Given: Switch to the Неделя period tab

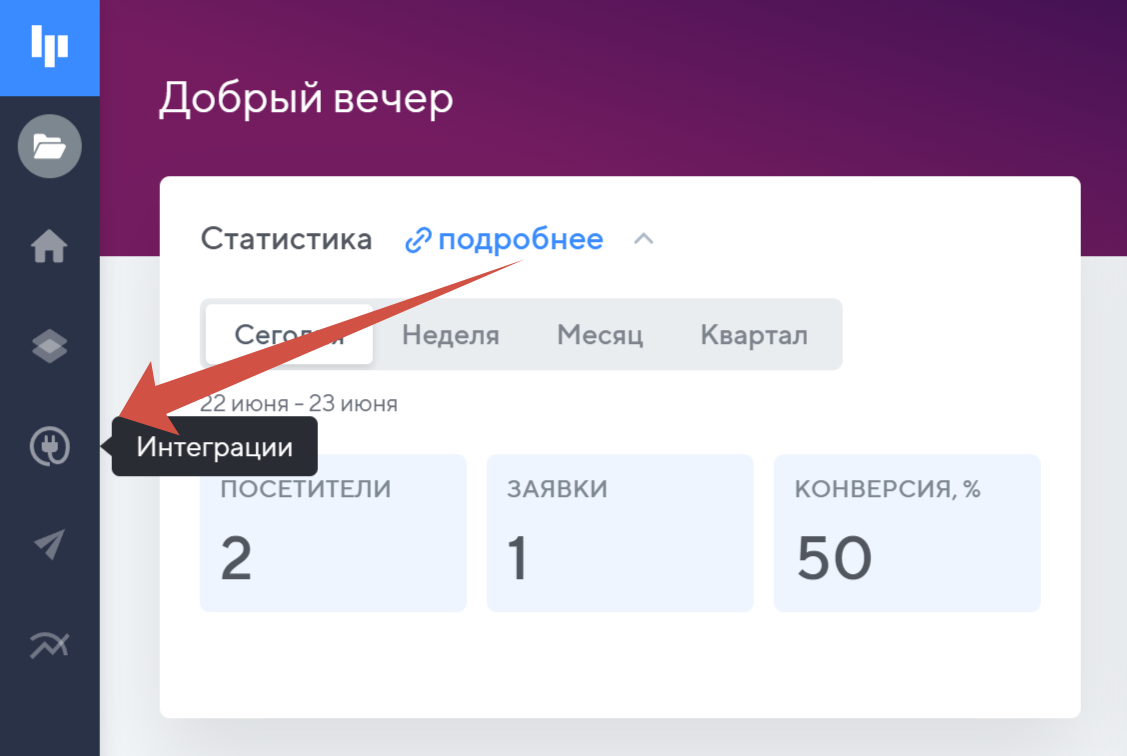Looking at the screenshot, I should 450,335.
